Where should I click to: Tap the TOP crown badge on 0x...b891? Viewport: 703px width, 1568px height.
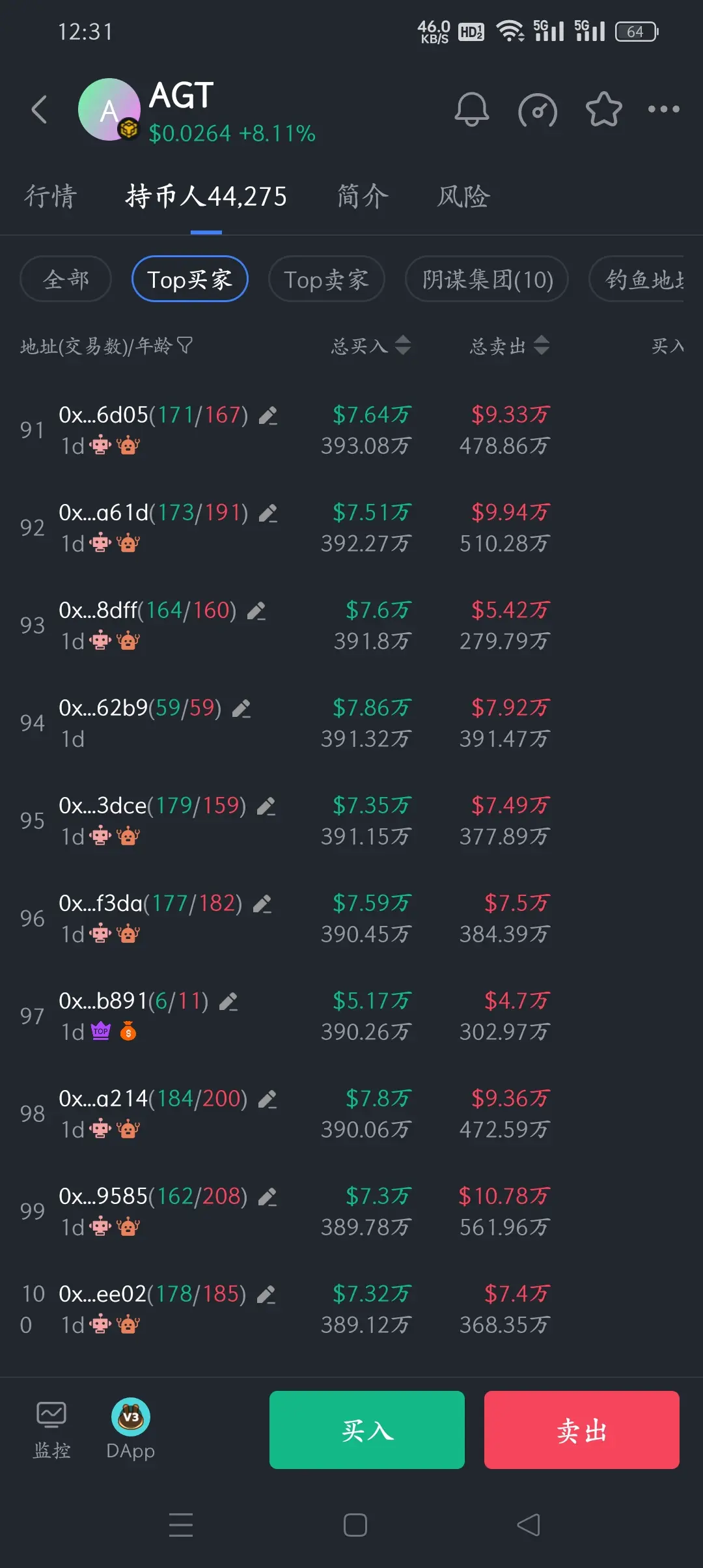click(101, 1031)
